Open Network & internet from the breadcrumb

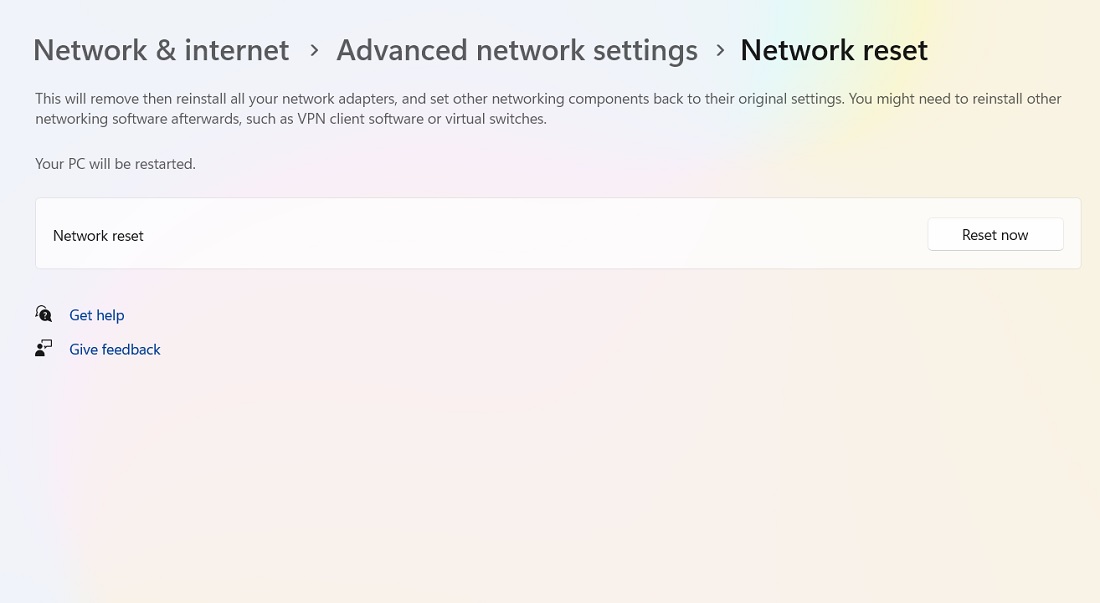coord(160,50)
